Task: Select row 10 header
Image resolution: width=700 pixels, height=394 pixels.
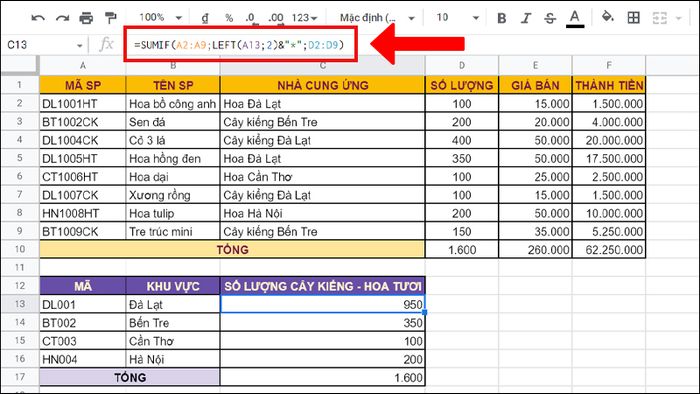Action: point(20,249)
